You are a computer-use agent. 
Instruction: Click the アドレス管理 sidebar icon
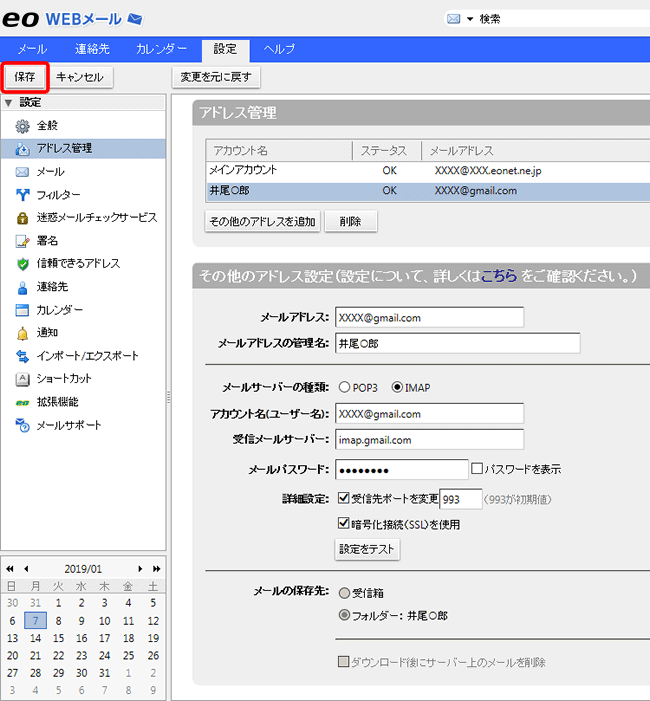pyautogui.click(x=22, y=149)
